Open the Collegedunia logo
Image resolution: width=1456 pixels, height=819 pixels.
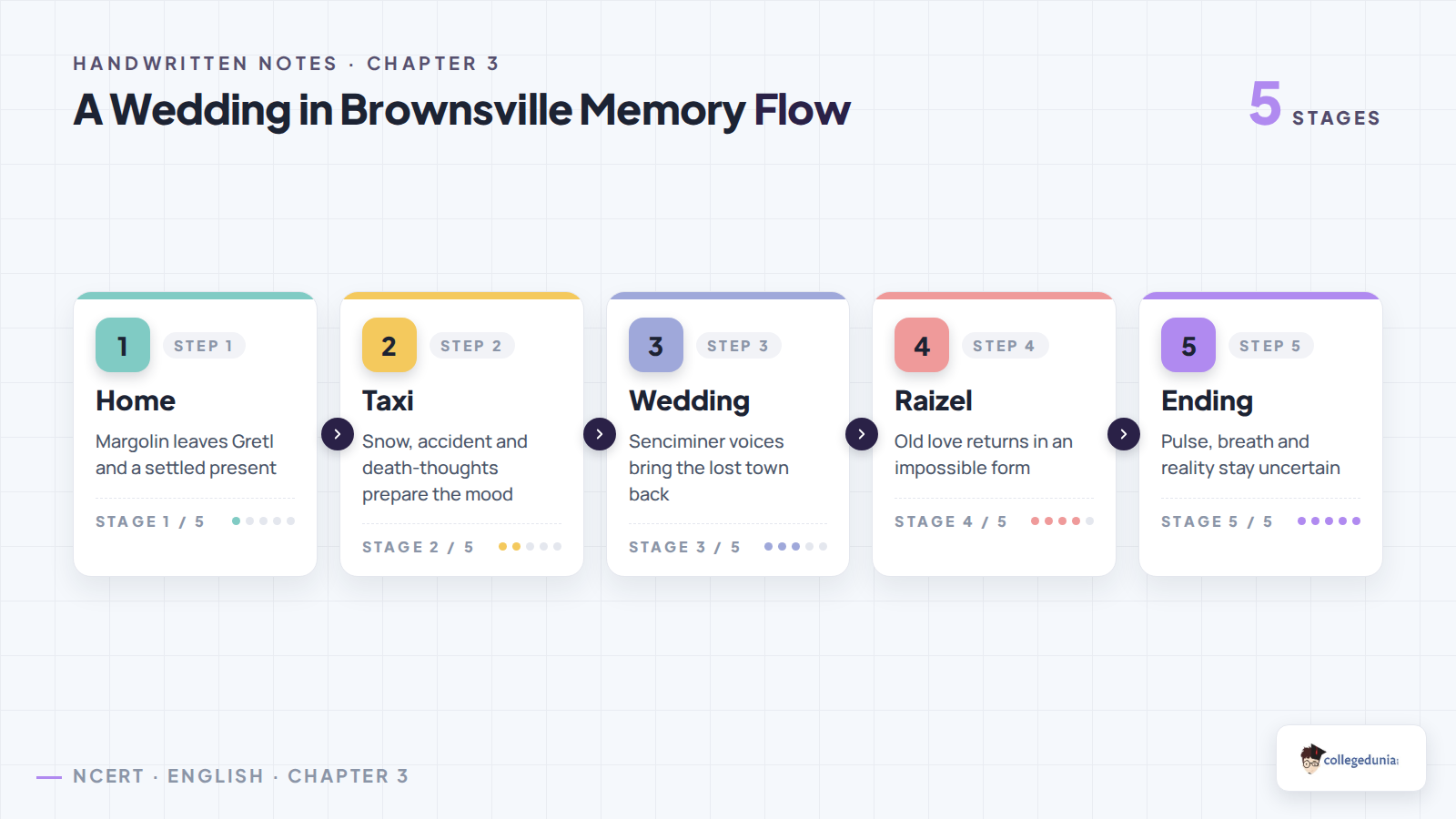pos(1350,759)
